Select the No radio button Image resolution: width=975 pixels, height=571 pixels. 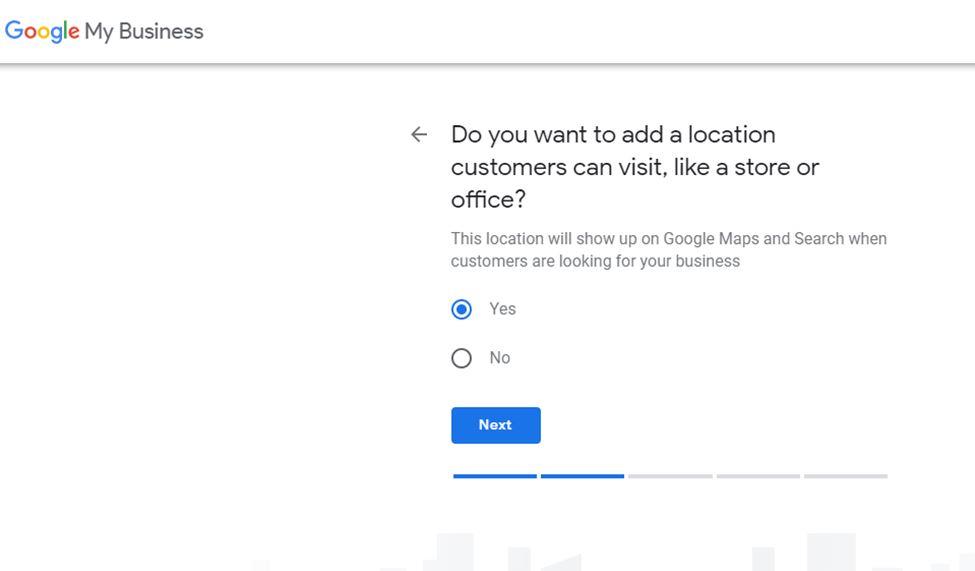click(461, 358)
